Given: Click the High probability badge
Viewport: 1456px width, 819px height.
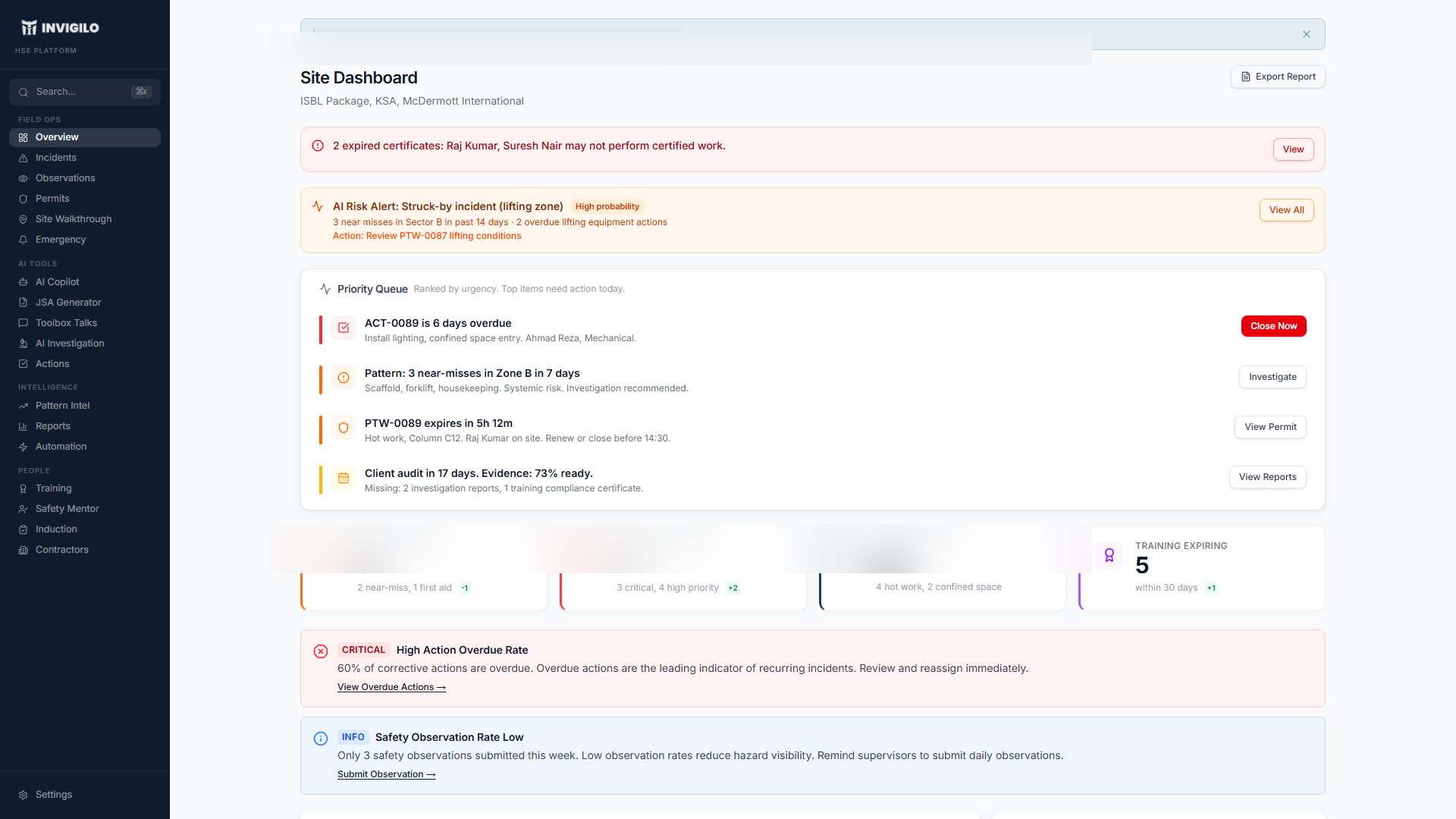Looking at the screenshot, I should click(x=607, y=206).
